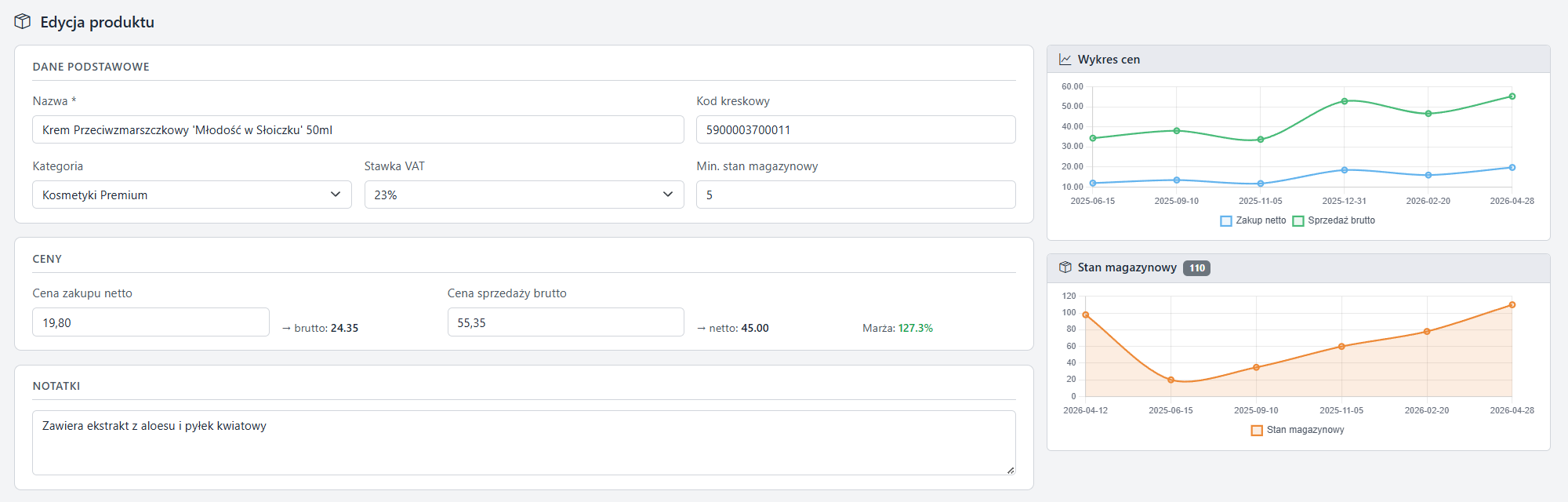1568x502 pixels.
Task: Click the Cena sprzedaży brutto field
Action: click(x=566, y=322)
